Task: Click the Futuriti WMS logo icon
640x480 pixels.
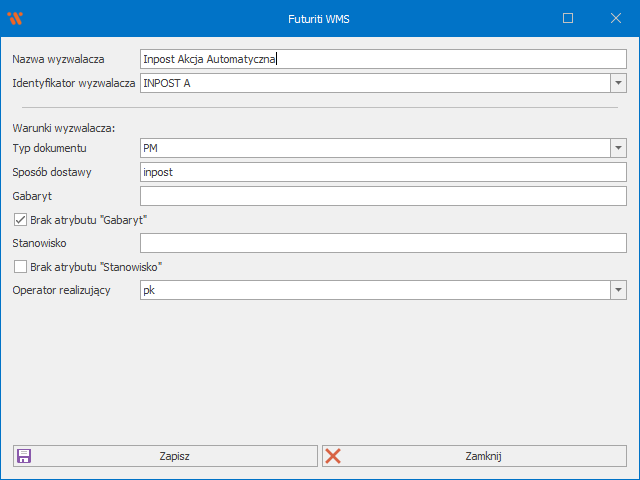Action: (x=15, y=18)
